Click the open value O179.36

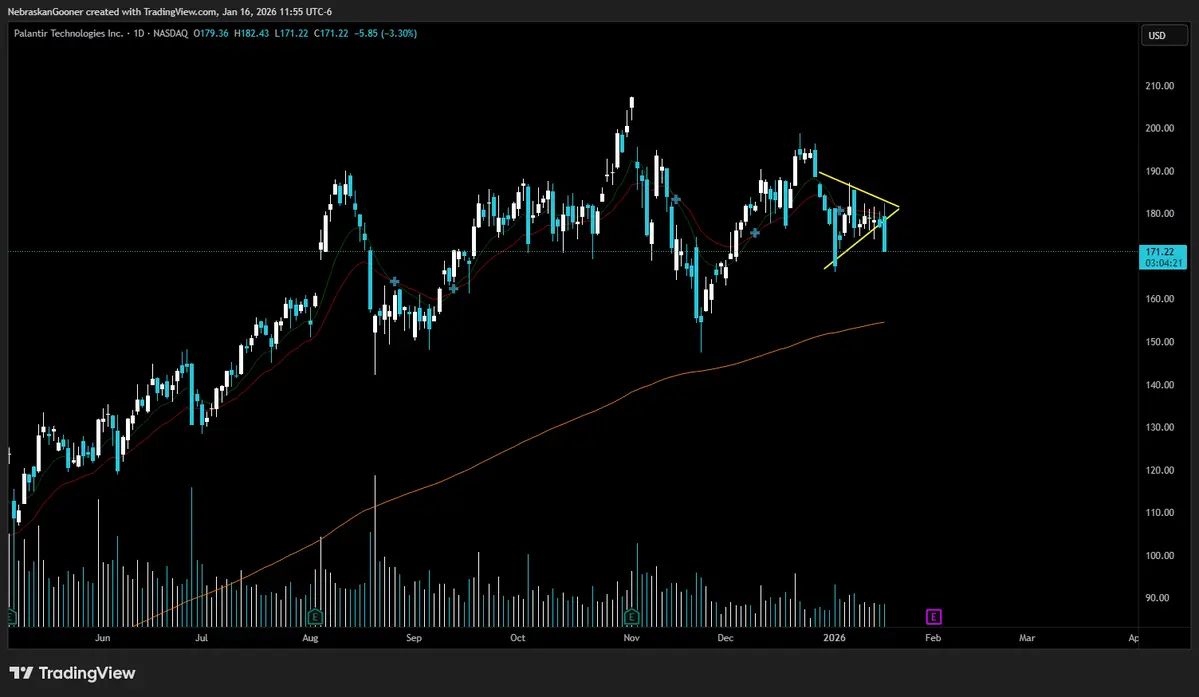point(211,34)
